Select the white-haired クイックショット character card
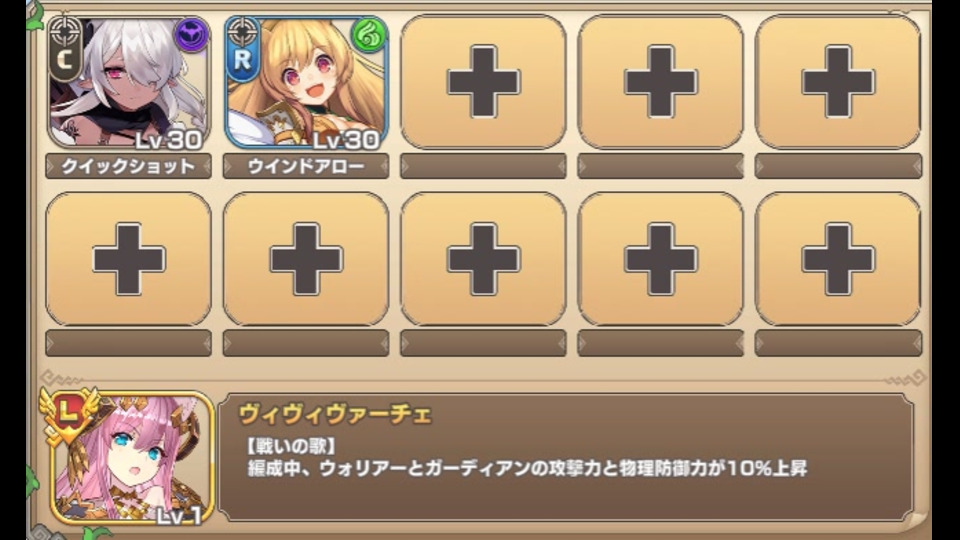 coord(129,82)
